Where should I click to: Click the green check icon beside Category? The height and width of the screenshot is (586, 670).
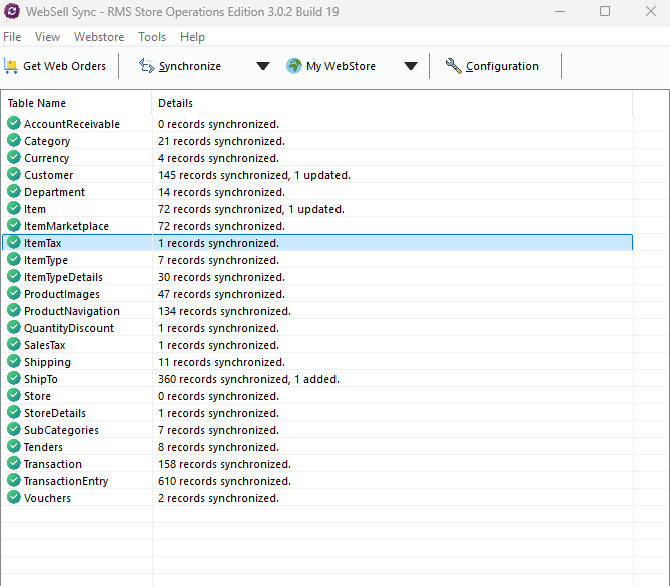coord(14,141)
